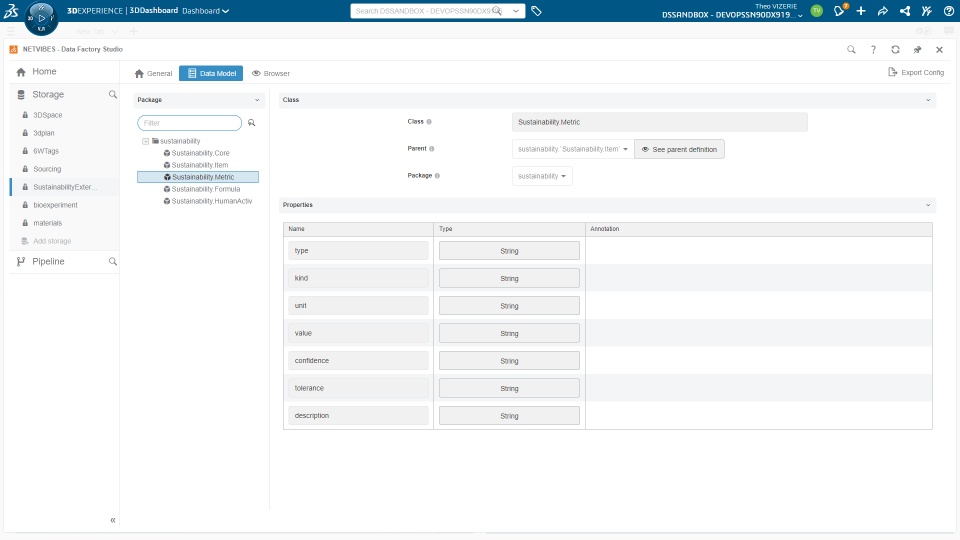The height and width of the screenshot is (540, 960).
Task: Click Export Config link
Action: point(916,72)
